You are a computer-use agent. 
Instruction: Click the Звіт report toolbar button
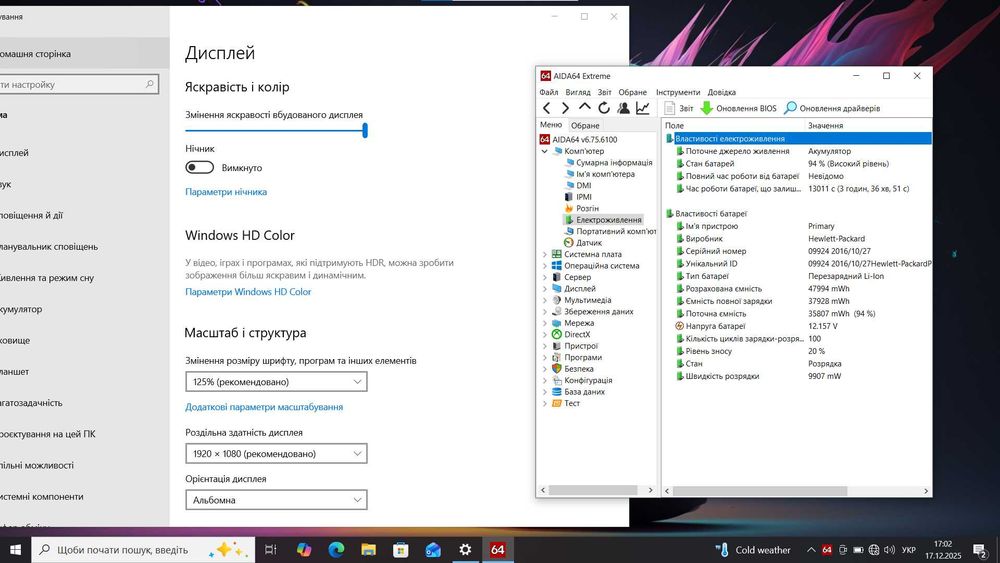tap(679, 108)
